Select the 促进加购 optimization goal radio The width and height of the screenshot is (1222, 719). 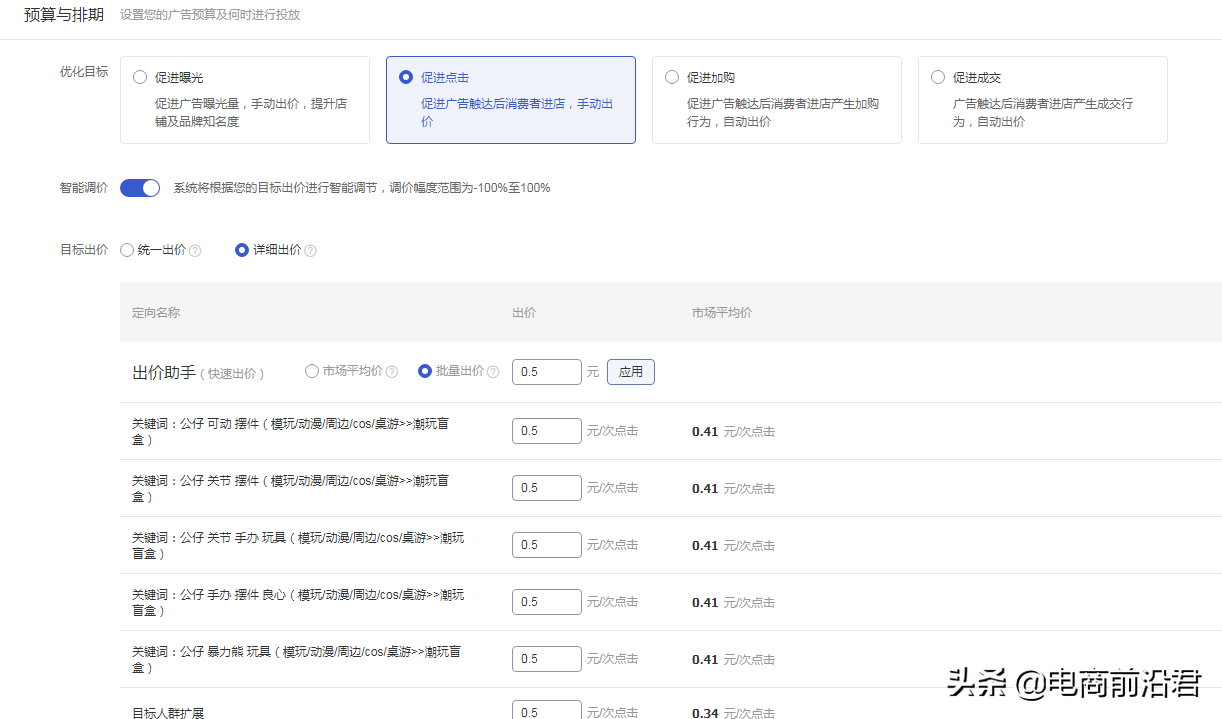[672, 77]
